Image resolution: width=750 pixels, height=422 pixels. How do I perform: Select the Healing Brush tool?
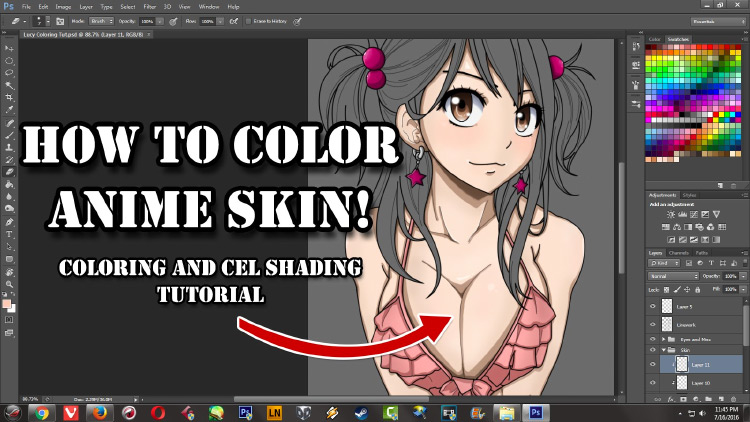coord(9,123)
